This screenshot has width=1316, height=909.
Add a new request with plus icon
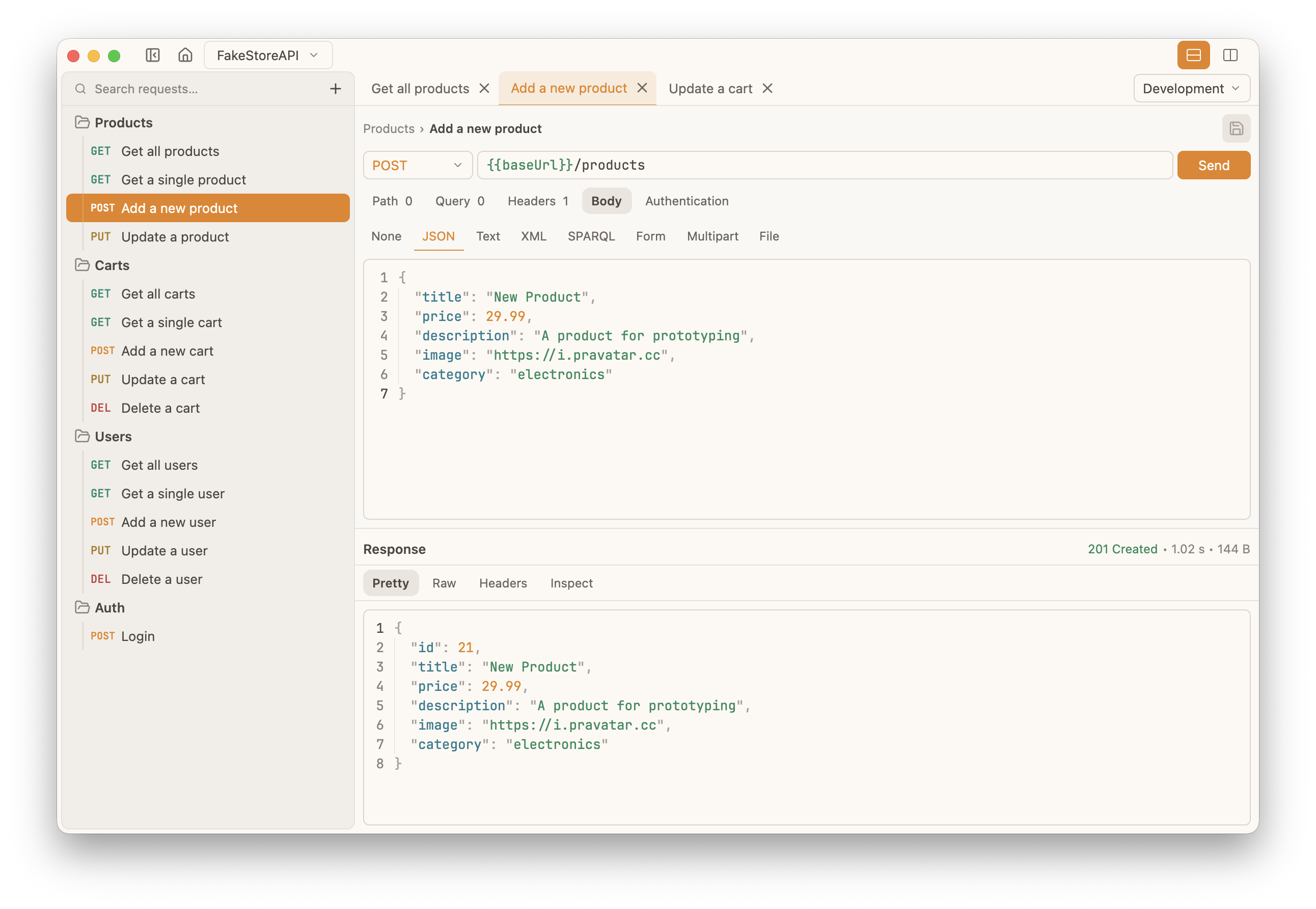(335, 89)
